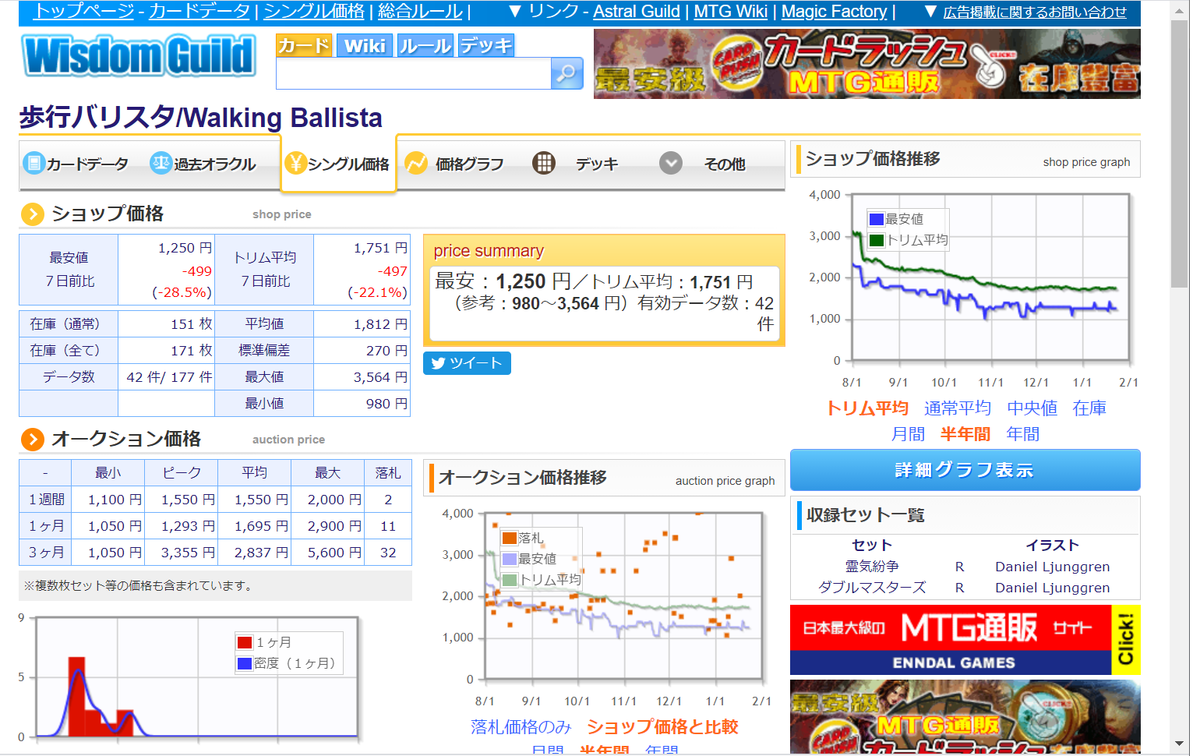Click the 1,250 円 lowest price cell
This screenshot has height=756, width=1200.
166,270
